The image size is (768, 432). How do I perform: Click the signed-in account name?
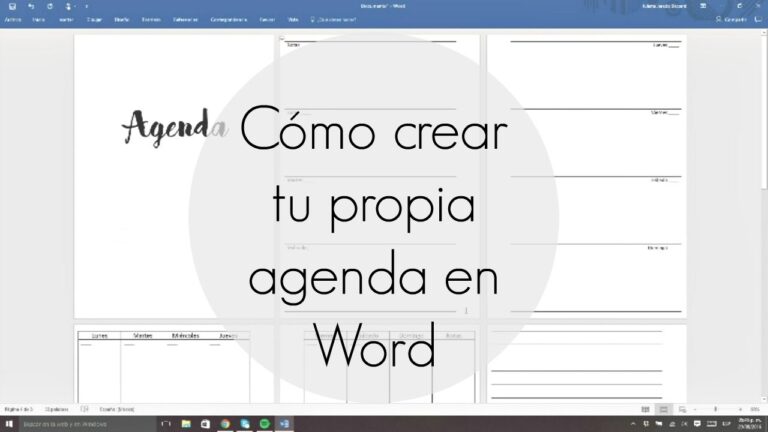(664, 6)
